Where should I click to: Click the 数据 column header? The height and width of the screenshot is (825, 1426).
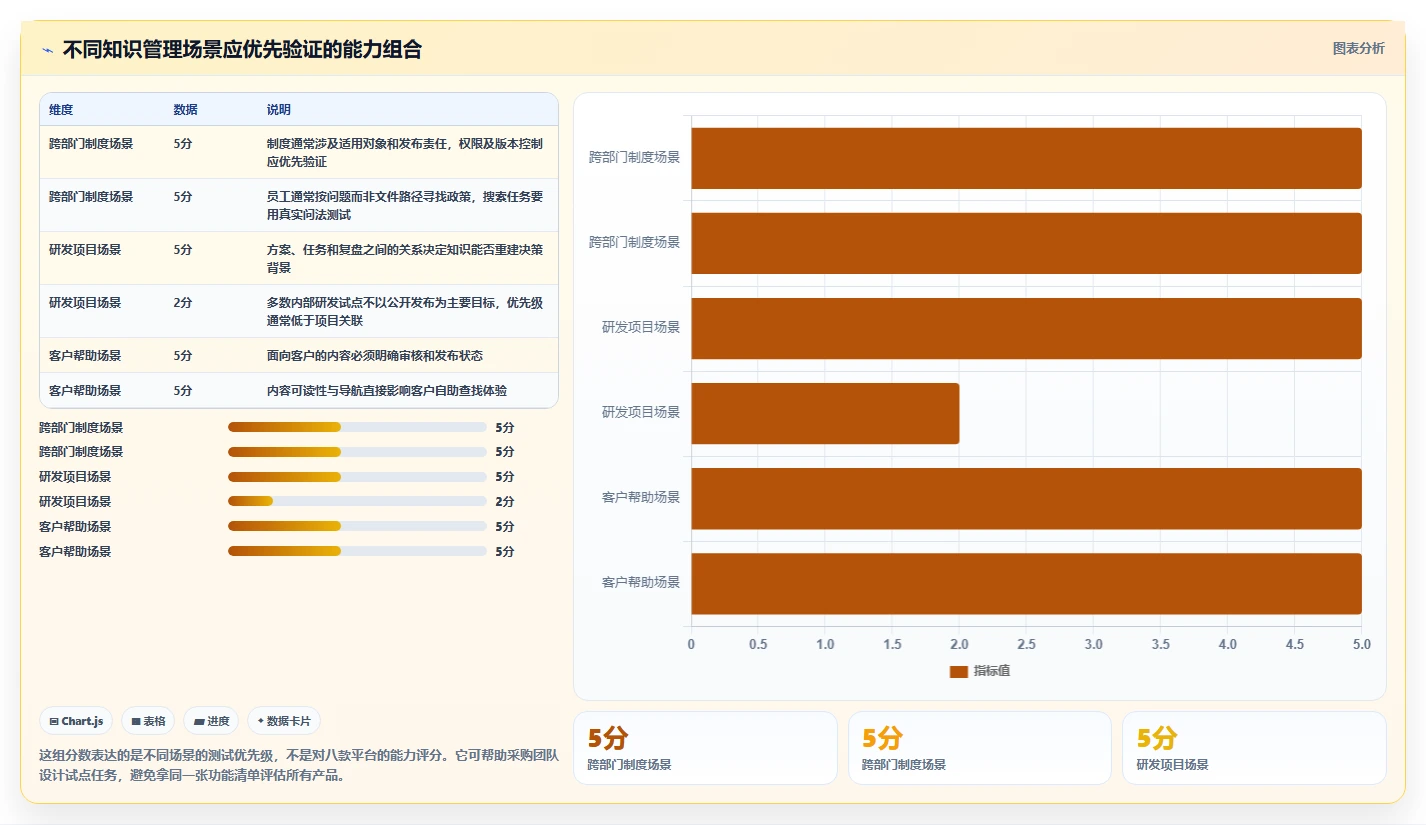[185, 110]
